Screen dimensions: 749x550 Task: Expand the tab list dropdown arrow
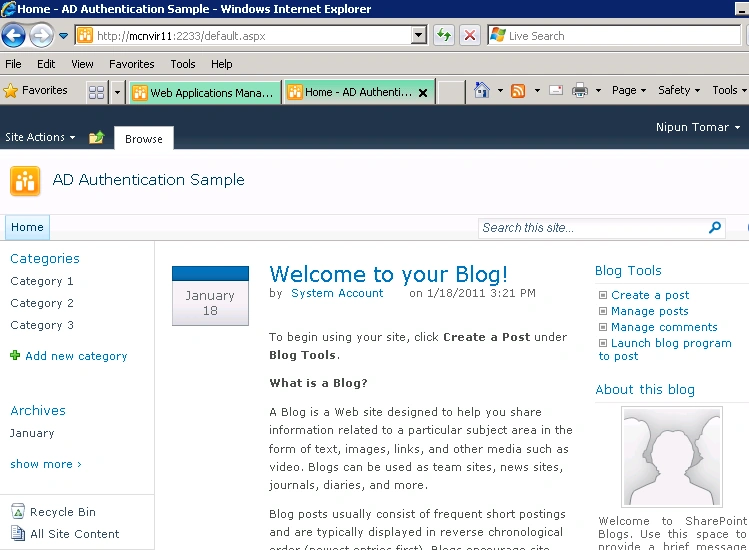117,92
